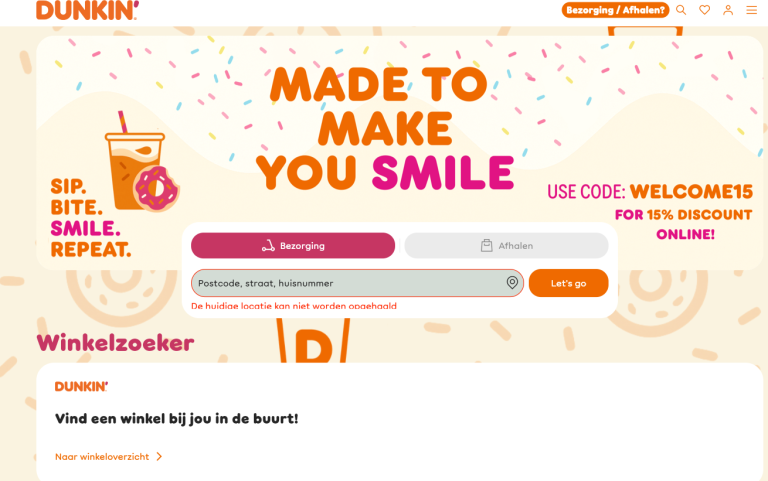The height and width of the screenshot is (481, 768).
Task: Click the Let's go button
Action: [568, 283]
